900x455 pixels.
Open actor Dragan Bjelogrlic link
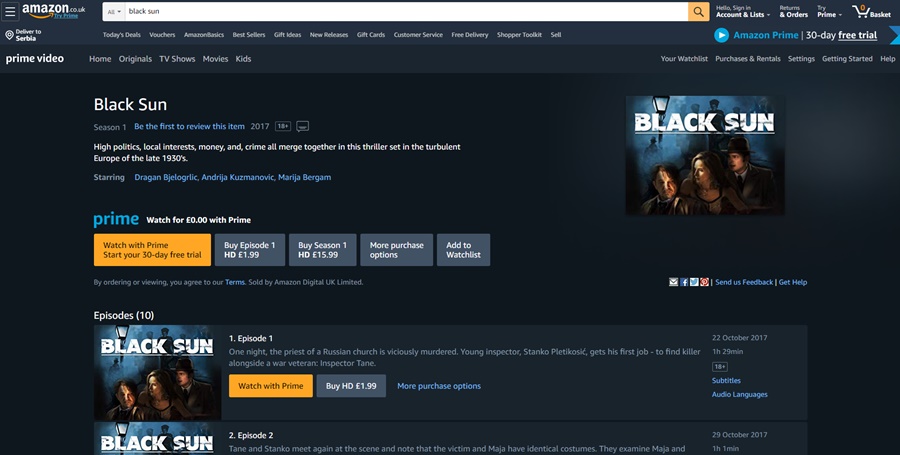click(x=165, y=177)
